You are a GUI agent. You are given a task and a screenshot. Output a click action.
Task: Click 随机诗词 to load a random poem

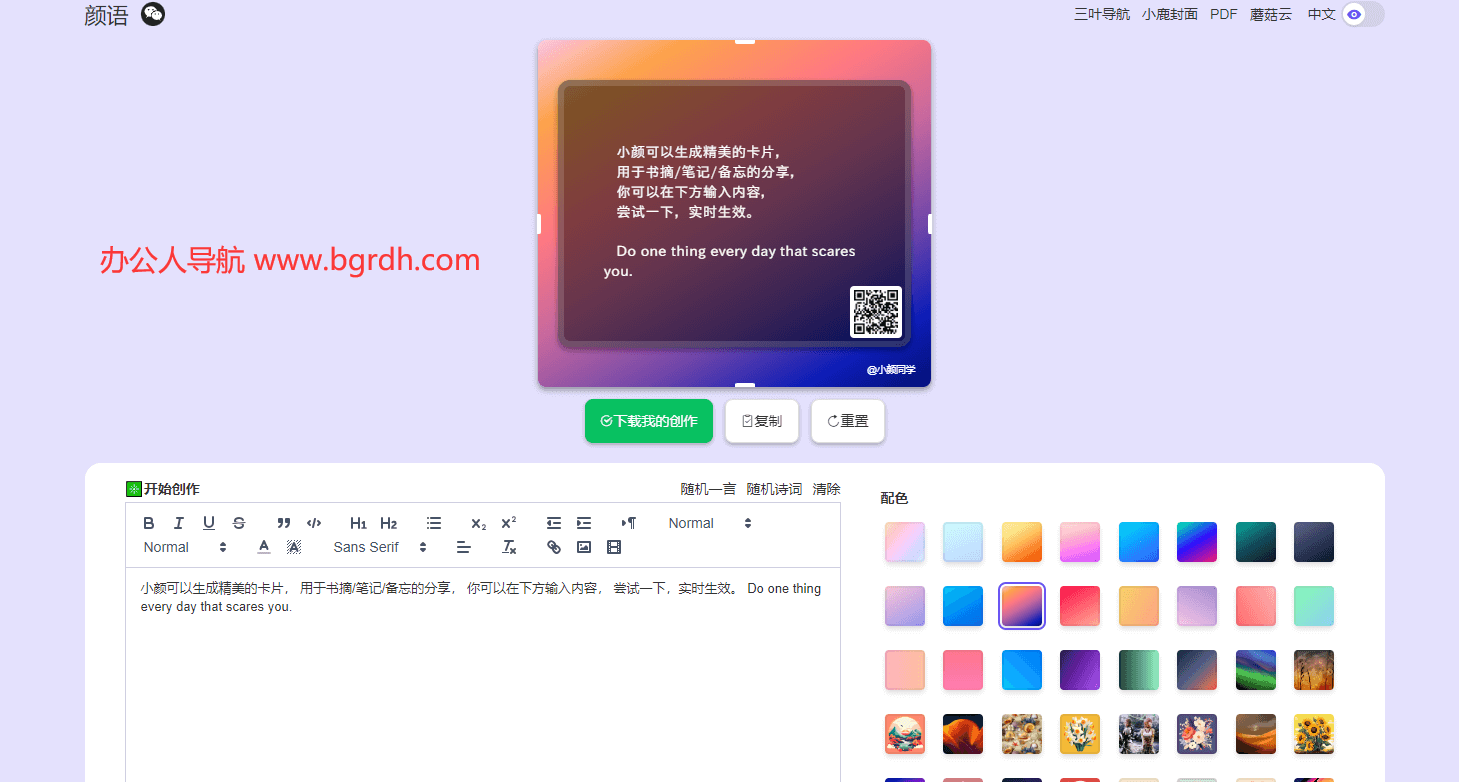coord(774,489)
